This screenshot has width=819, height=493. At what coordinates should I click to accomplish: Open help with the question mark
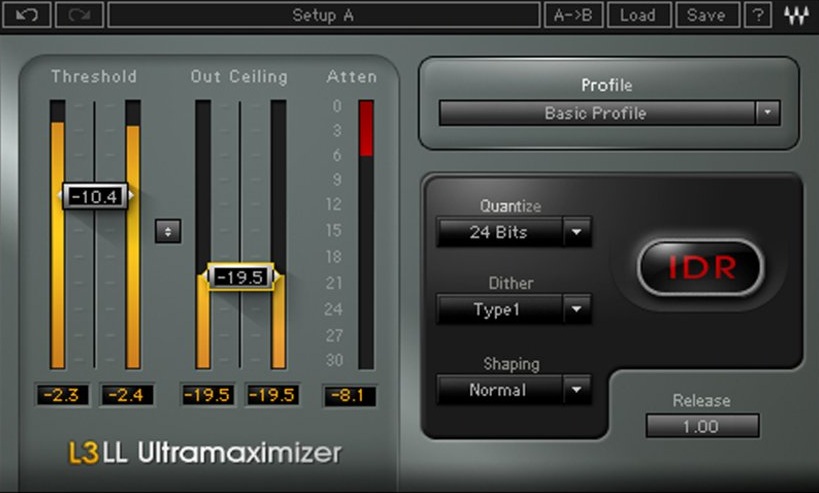point(758,15)
